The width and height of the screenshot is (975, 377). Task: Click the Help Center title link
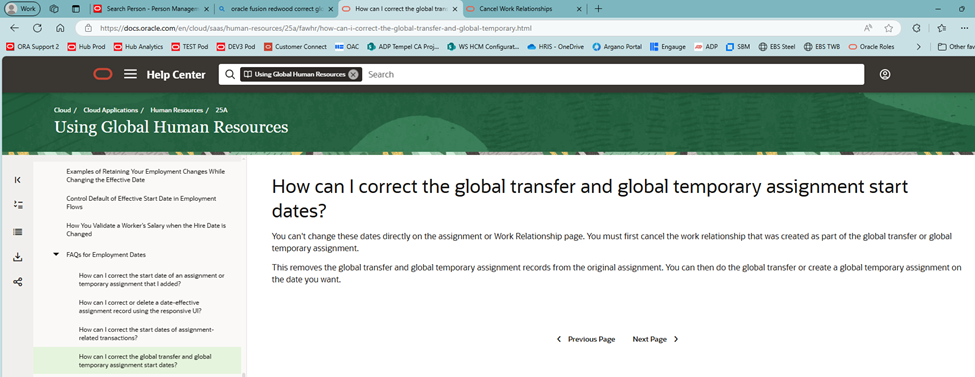pyautogui.click(x=176, y=75)
